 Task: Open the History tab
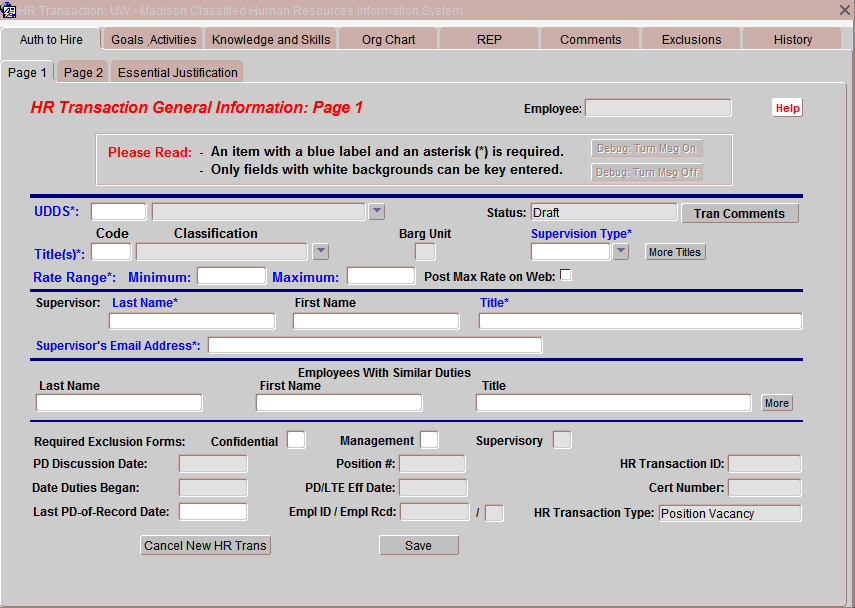pos(792,40)
